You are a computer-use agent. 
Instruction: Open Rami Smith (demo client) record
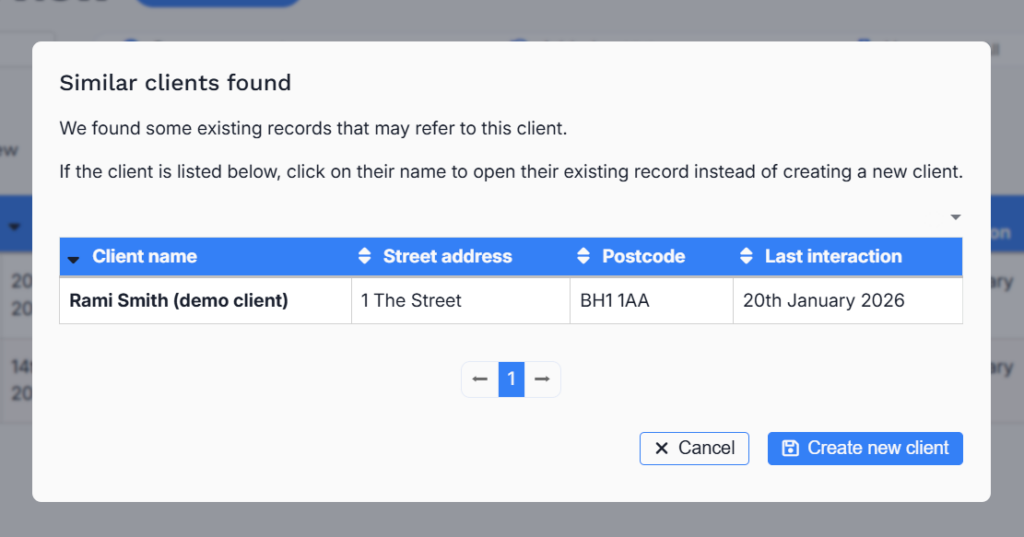point(178,301)
